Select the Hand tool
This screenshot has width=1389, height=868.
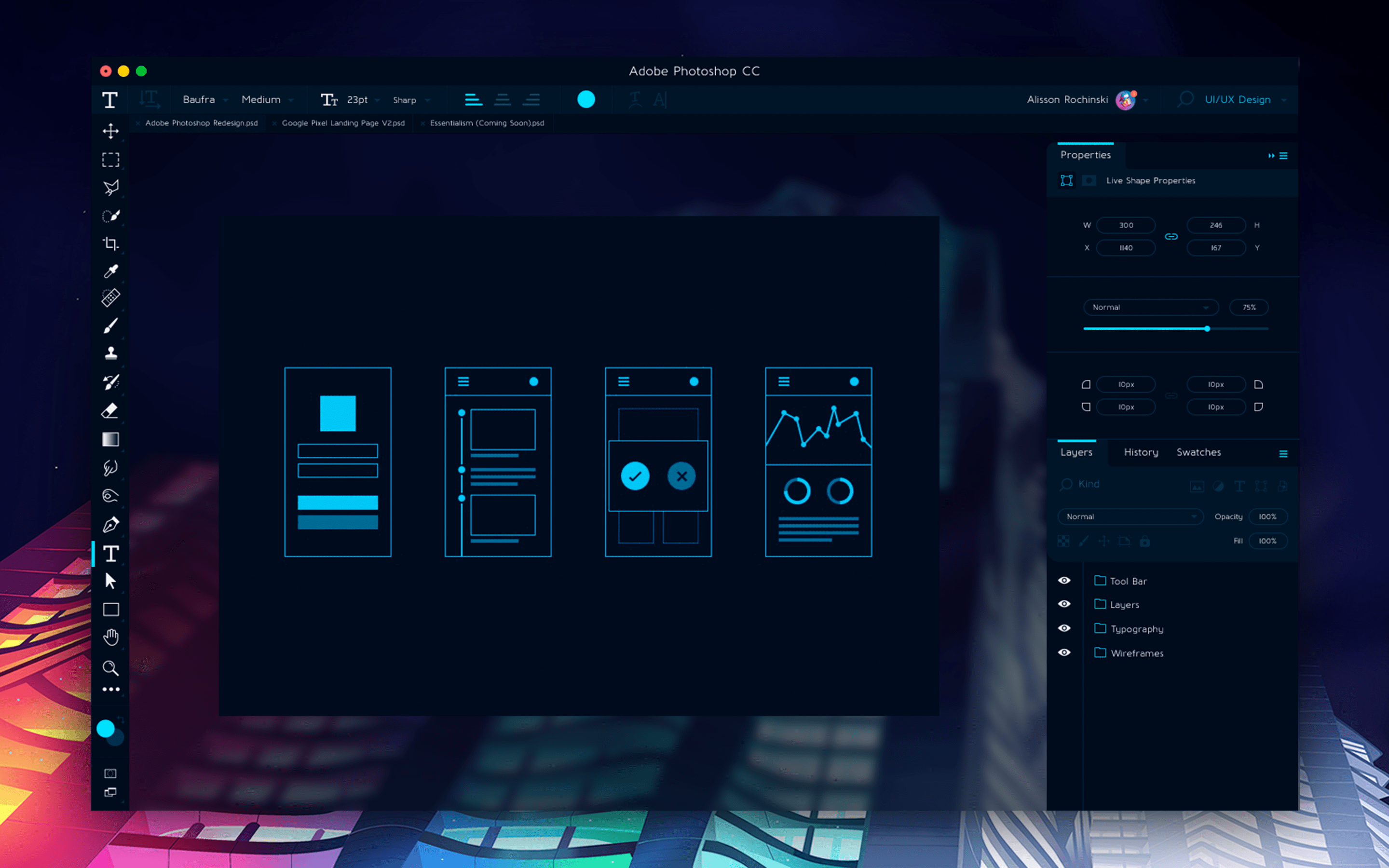point(111,637)
